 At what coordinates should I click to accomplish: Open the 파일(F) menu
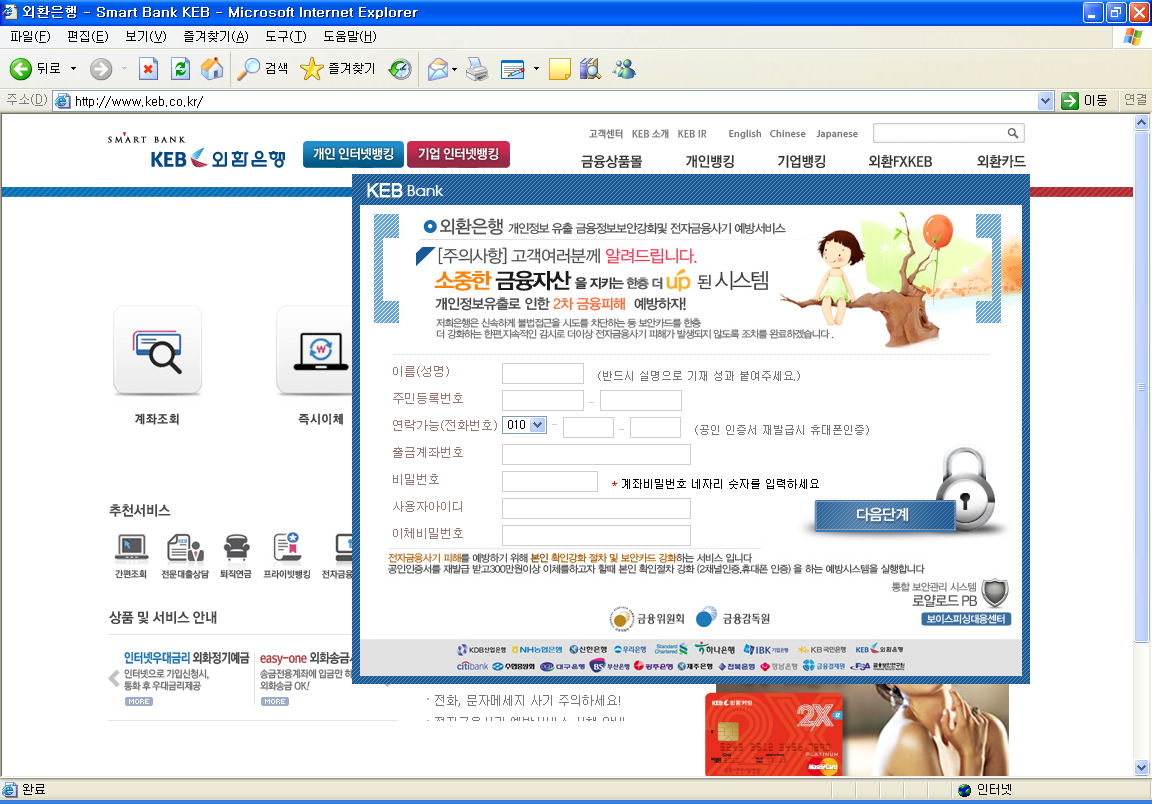pyautogui.click(x=30, y=36)
